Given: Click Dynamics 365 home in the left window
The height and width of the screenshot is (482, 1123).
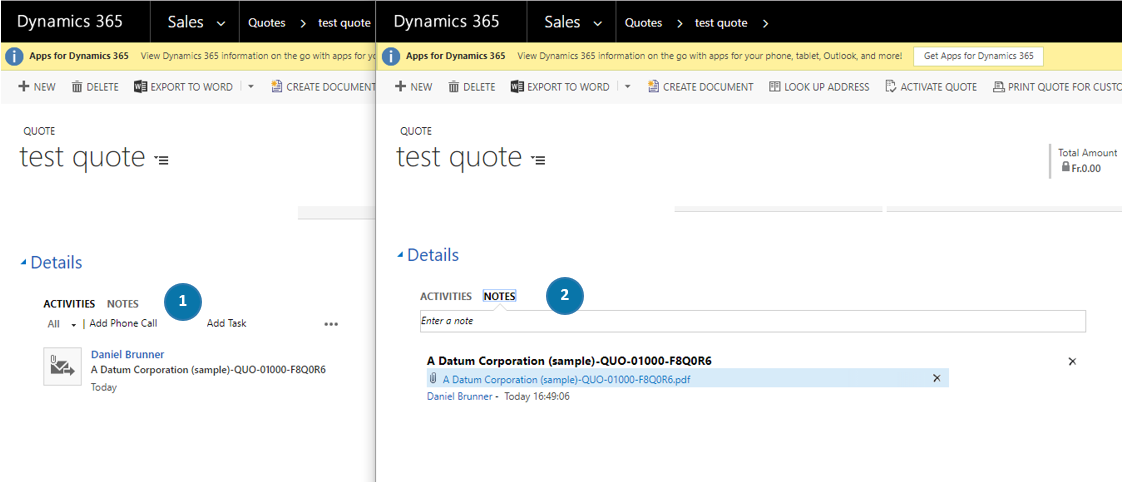Looking at the screenshot, I should [70, 21].
